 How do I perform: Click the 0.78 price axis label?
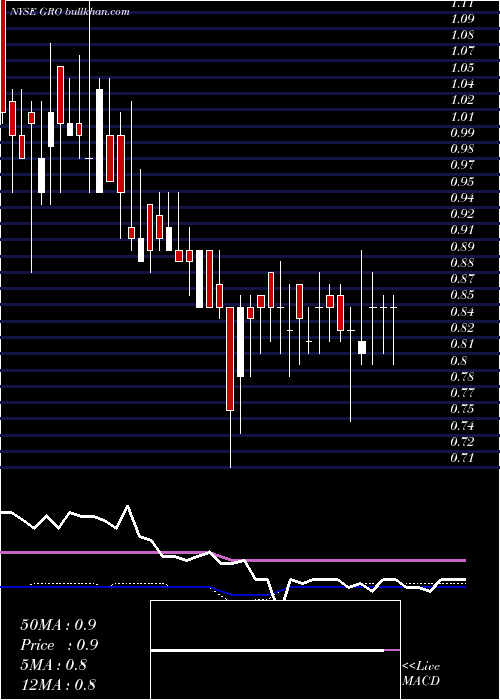click(462, 377)
